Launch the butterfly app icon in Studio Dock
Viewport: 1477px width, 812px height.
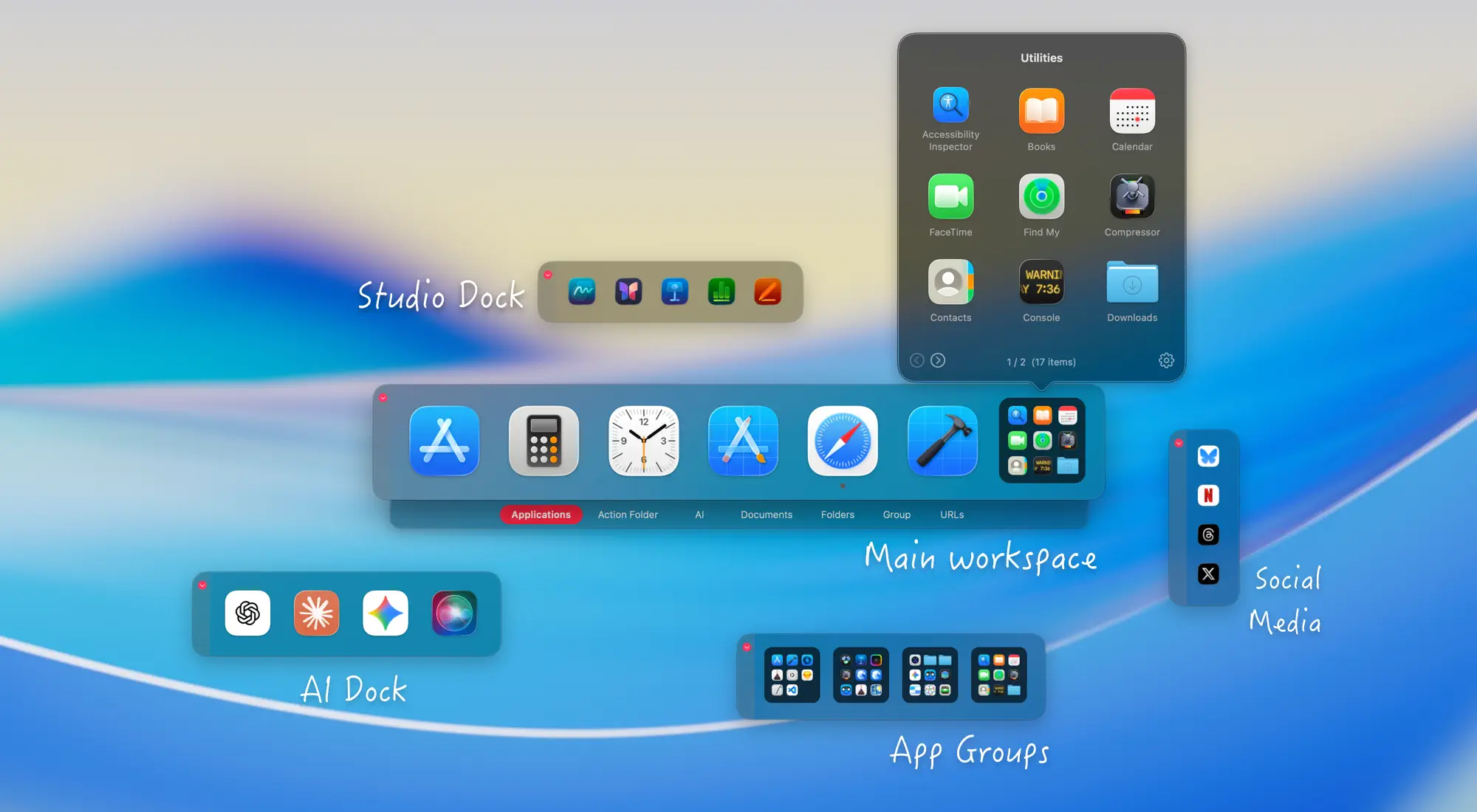pos(628,292)
